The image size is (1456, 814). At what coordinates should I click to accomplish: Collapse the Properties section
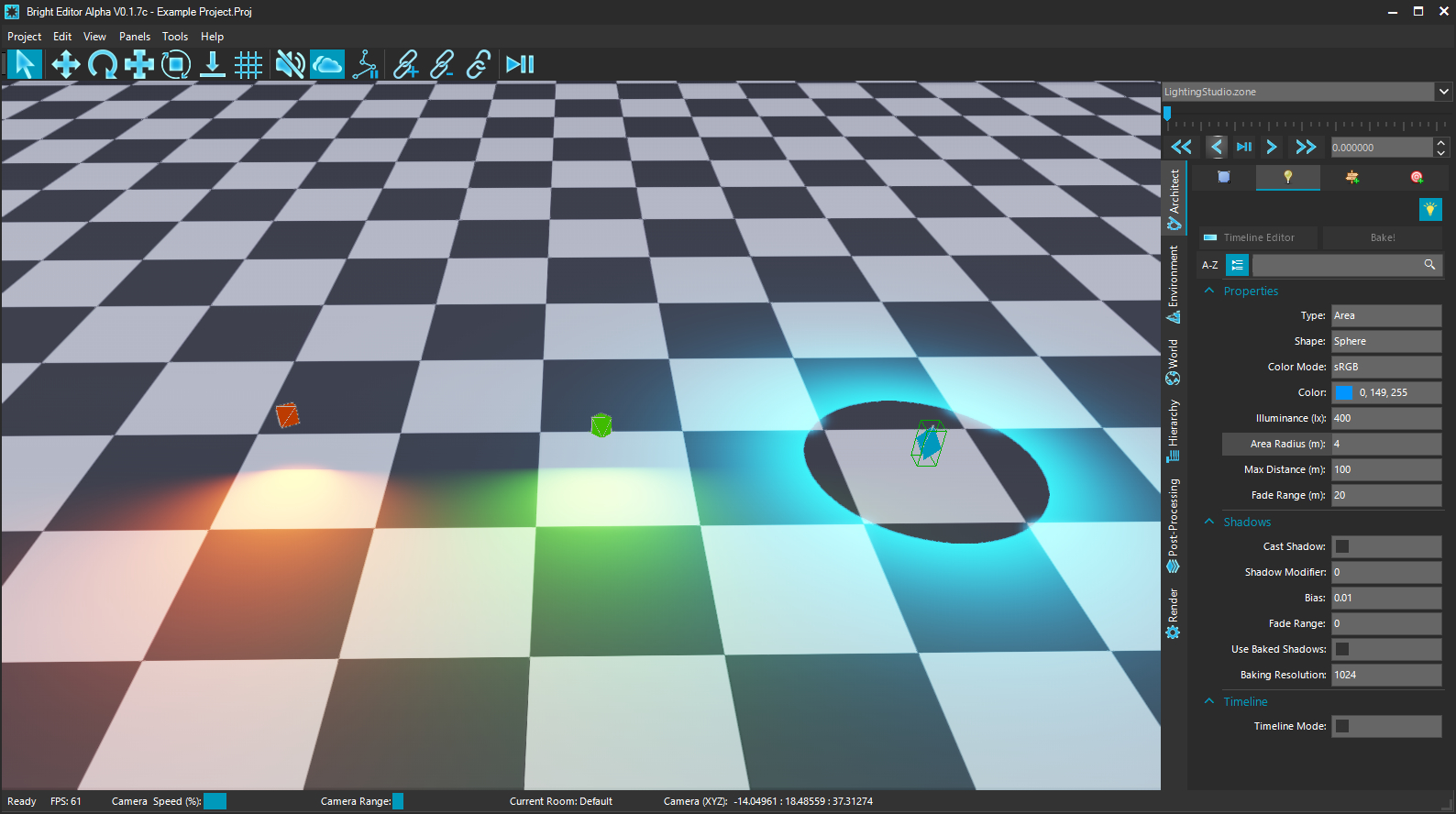point(1209,291)
